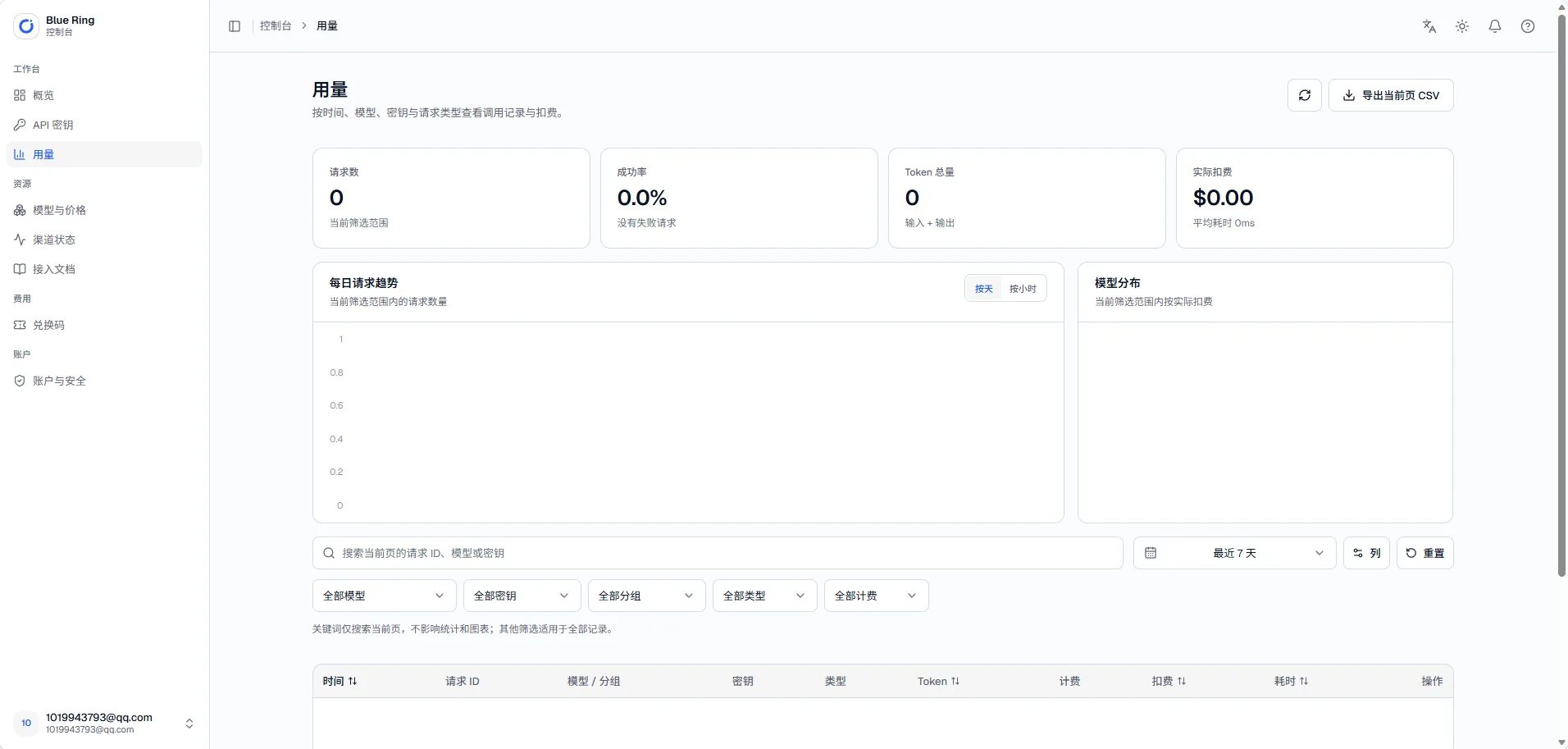
Task: Open the help question-mark icon
Action: pos(1528,26)
